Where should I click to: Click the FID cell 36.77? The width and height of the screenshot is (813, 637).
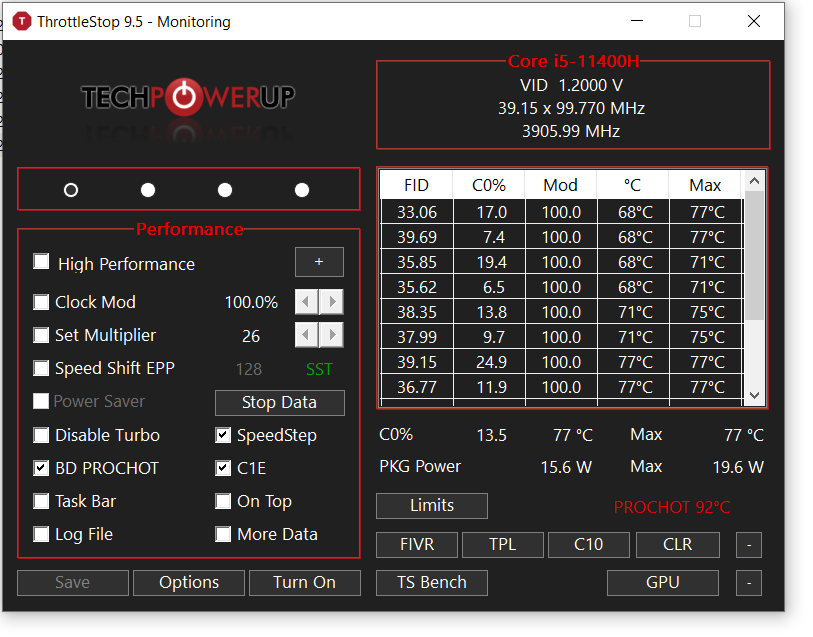tap(417, 387)
